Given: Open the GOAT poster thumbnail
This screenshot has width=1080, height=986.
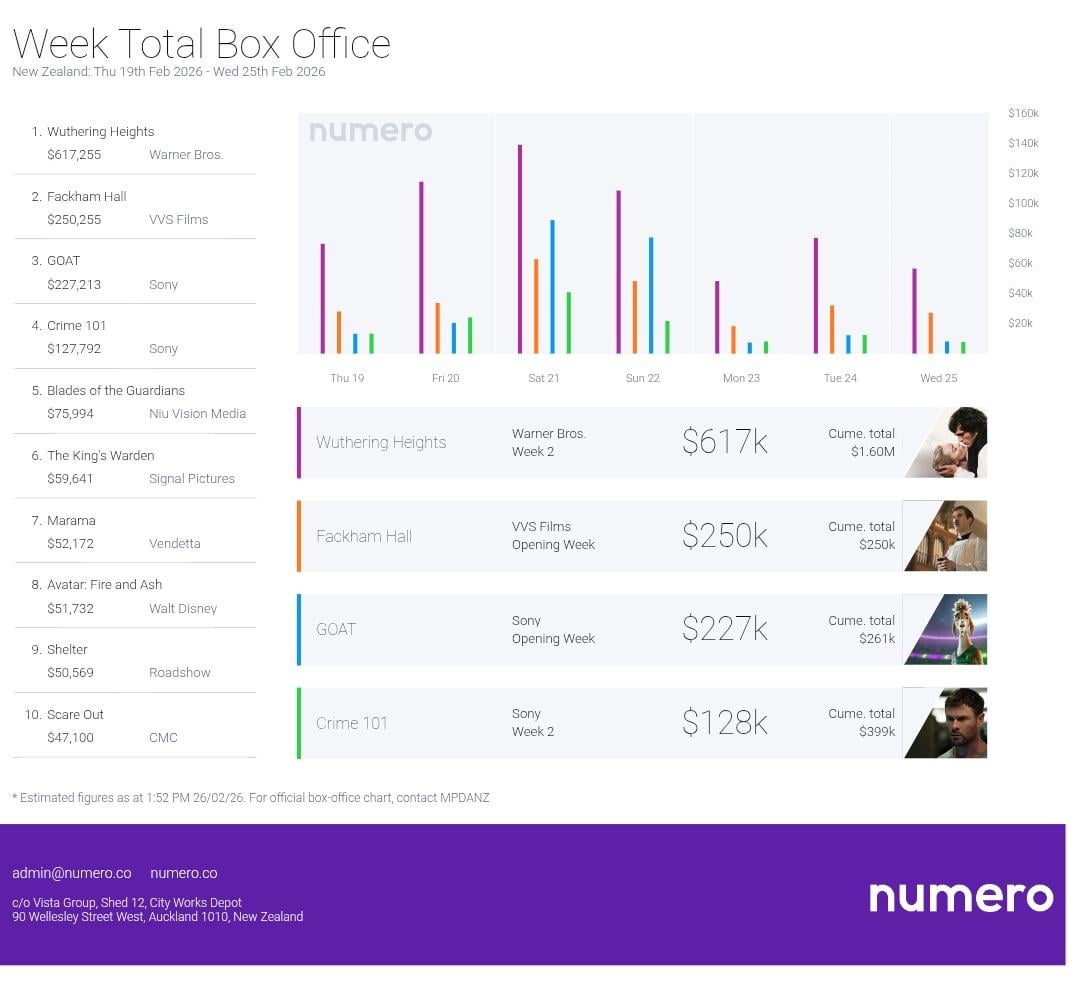Looking at the screenshot, I should click(946, 629).
